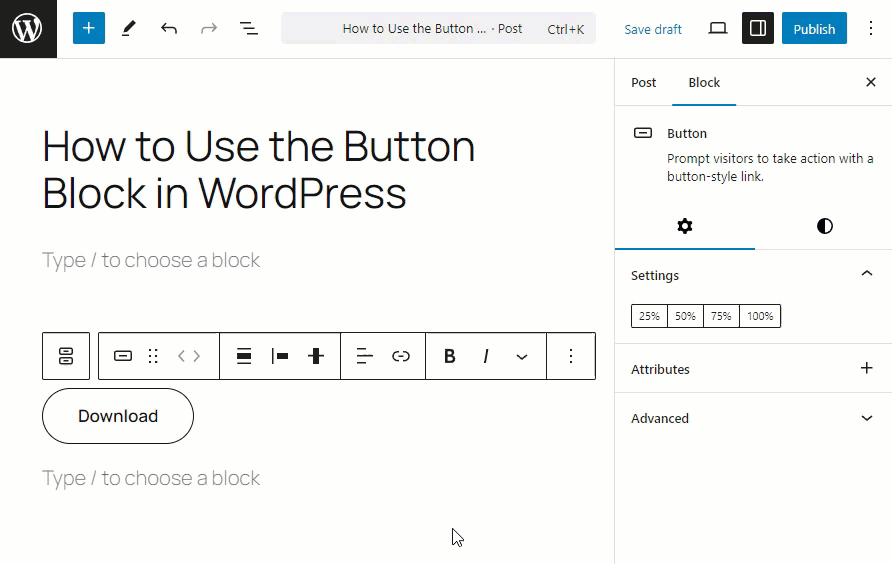Open the editor Options three-dot menu

click(870, 28)
